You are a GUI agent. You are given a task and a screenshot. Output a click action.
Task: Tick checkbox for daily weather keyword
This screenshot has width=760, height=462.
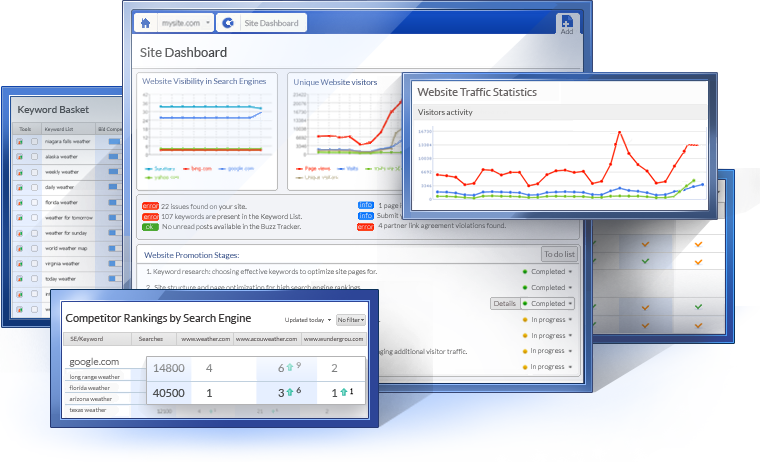[35, 187]
